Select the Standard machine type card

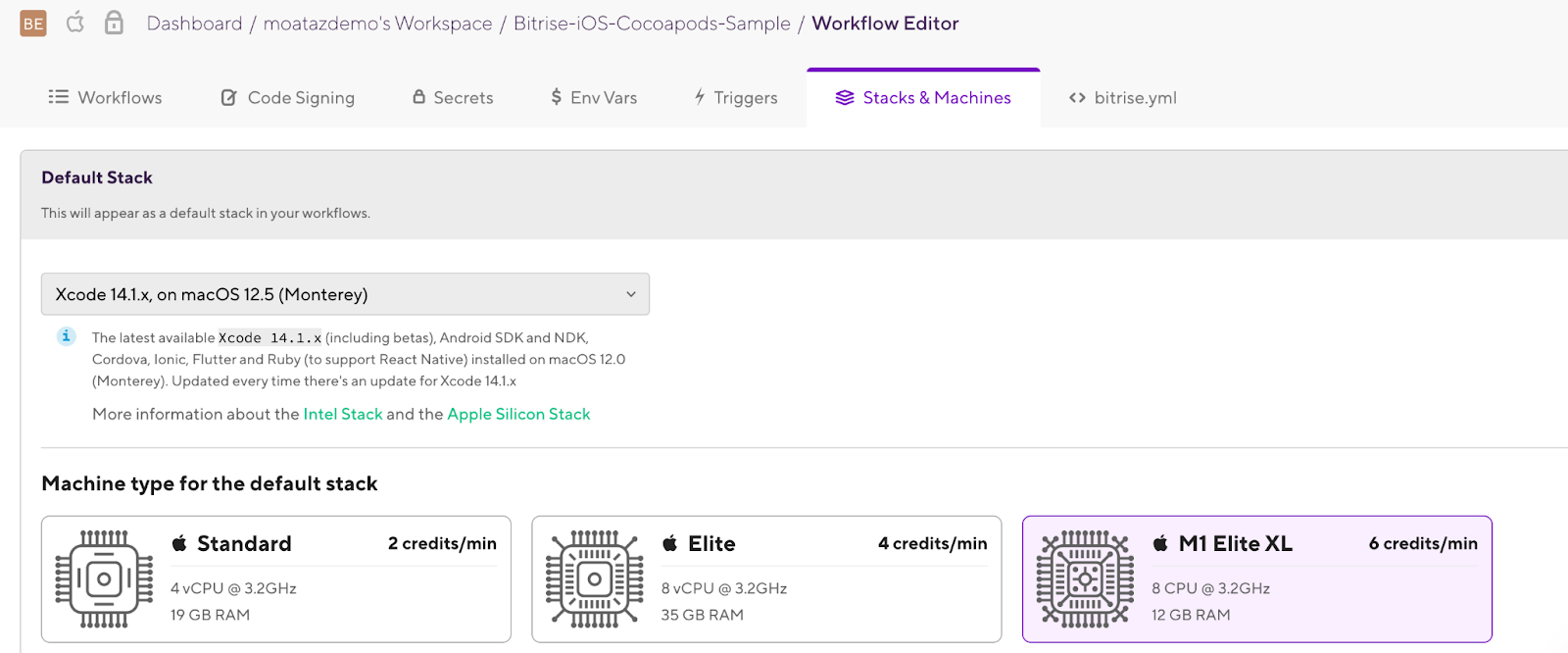(276, 579)
